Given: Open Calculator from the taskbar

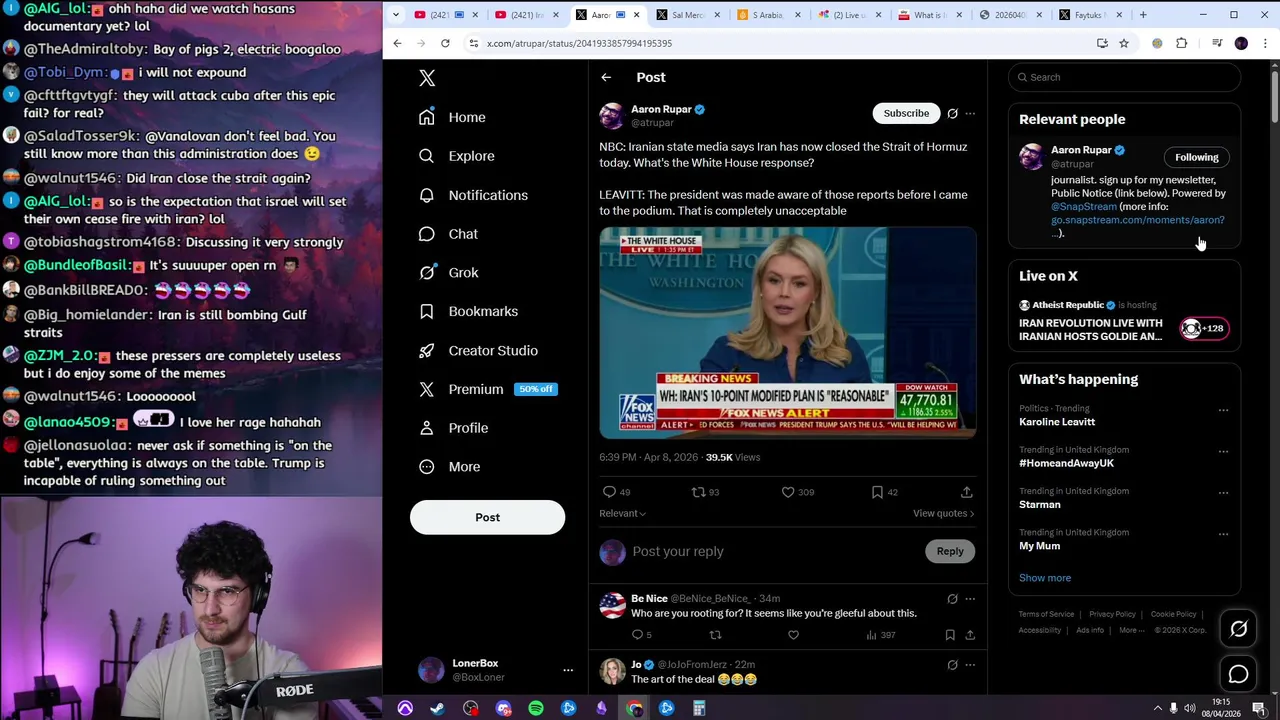Looking at the screenshot, I should click(699, 709).
